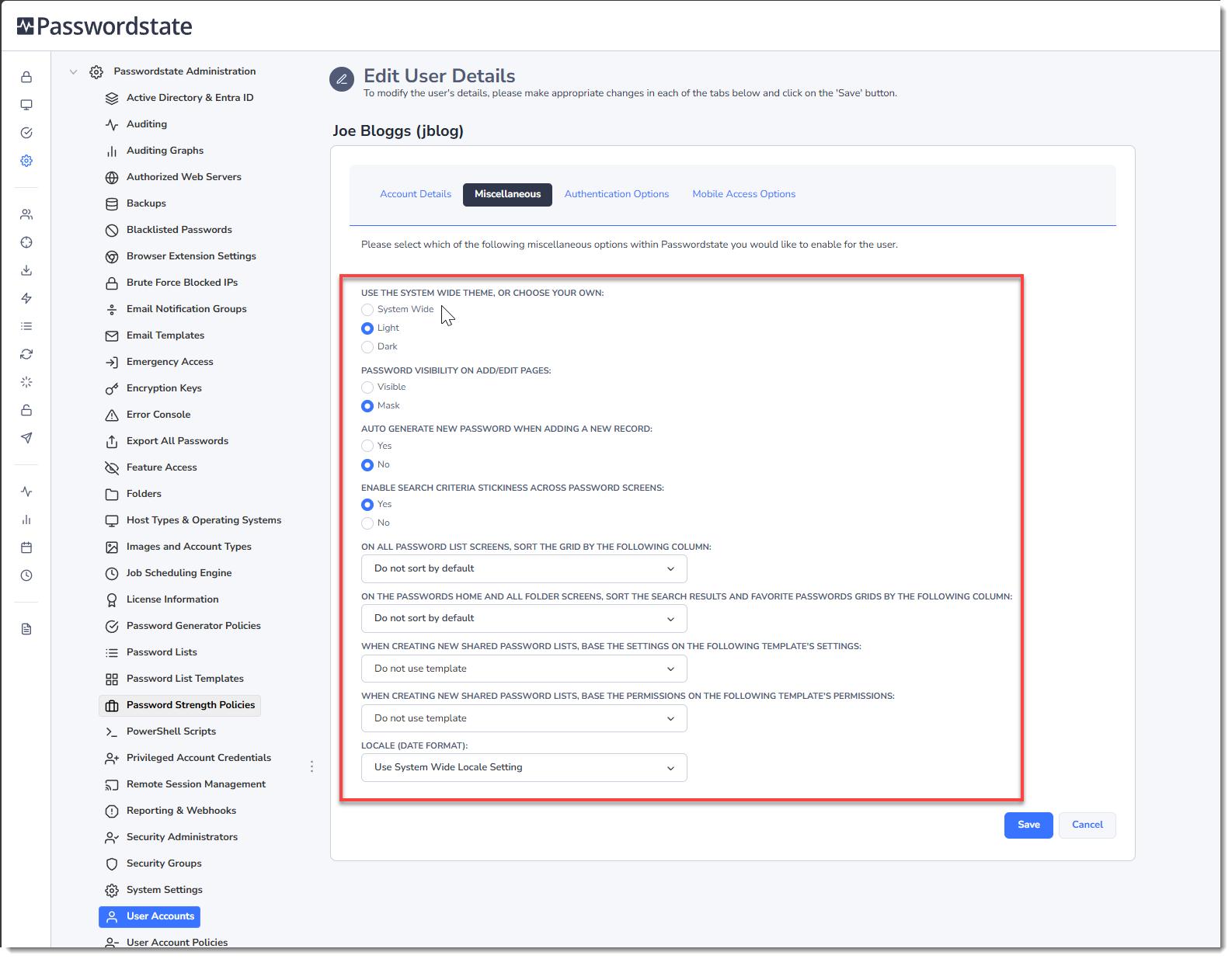Click the Security Groups shield icon
This screenshot has height=959, width=1232.
point(112,864)
